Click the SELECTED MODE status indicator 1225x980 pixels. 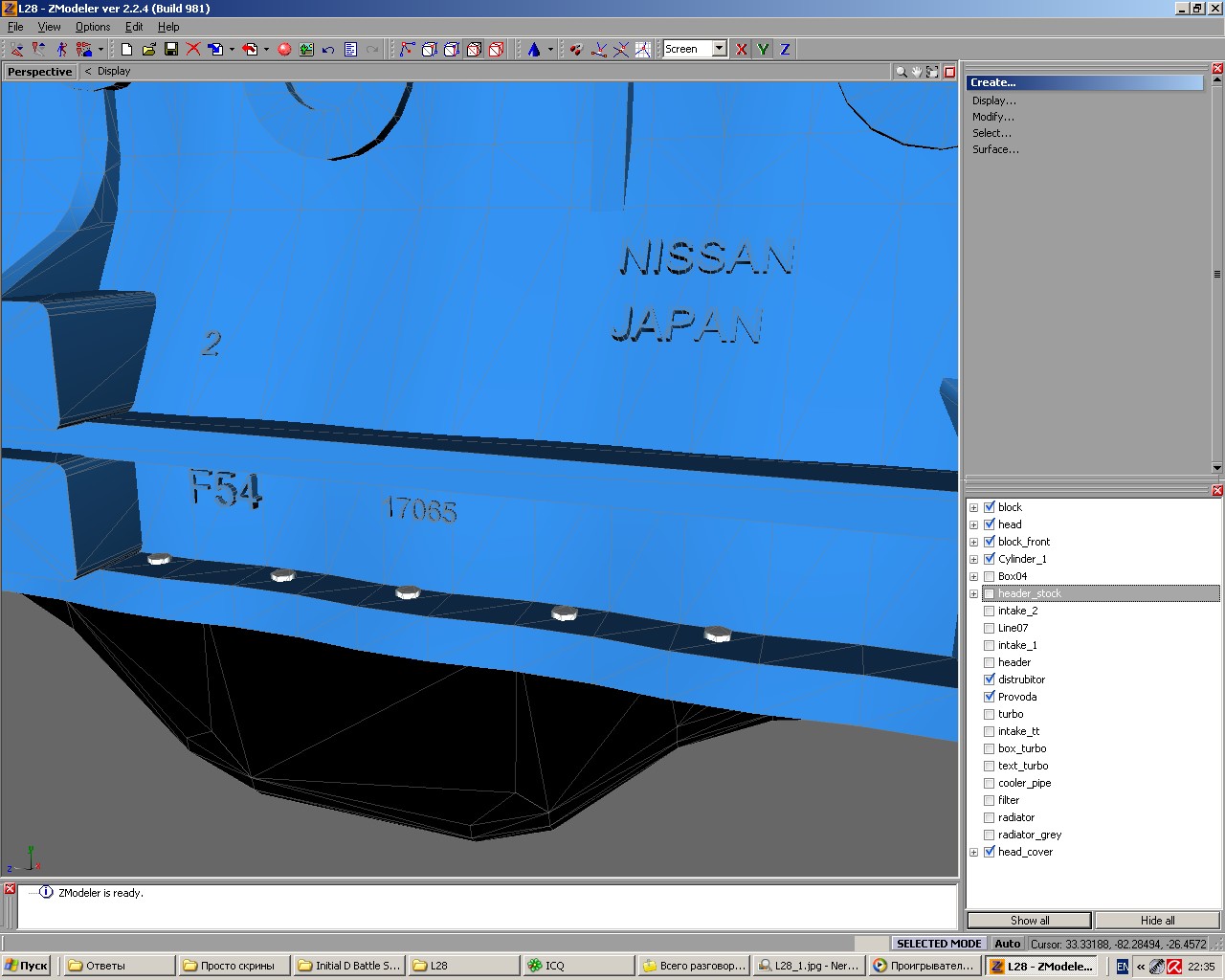[939, 944]
